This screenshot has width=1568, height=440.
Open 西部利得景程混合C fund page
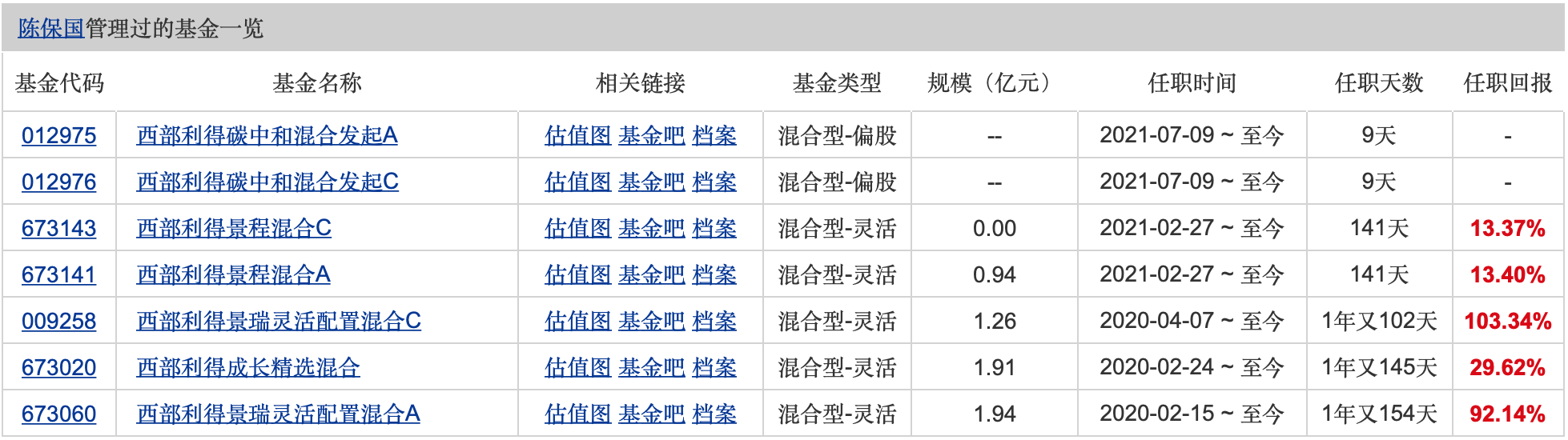[x=234, y=228]
